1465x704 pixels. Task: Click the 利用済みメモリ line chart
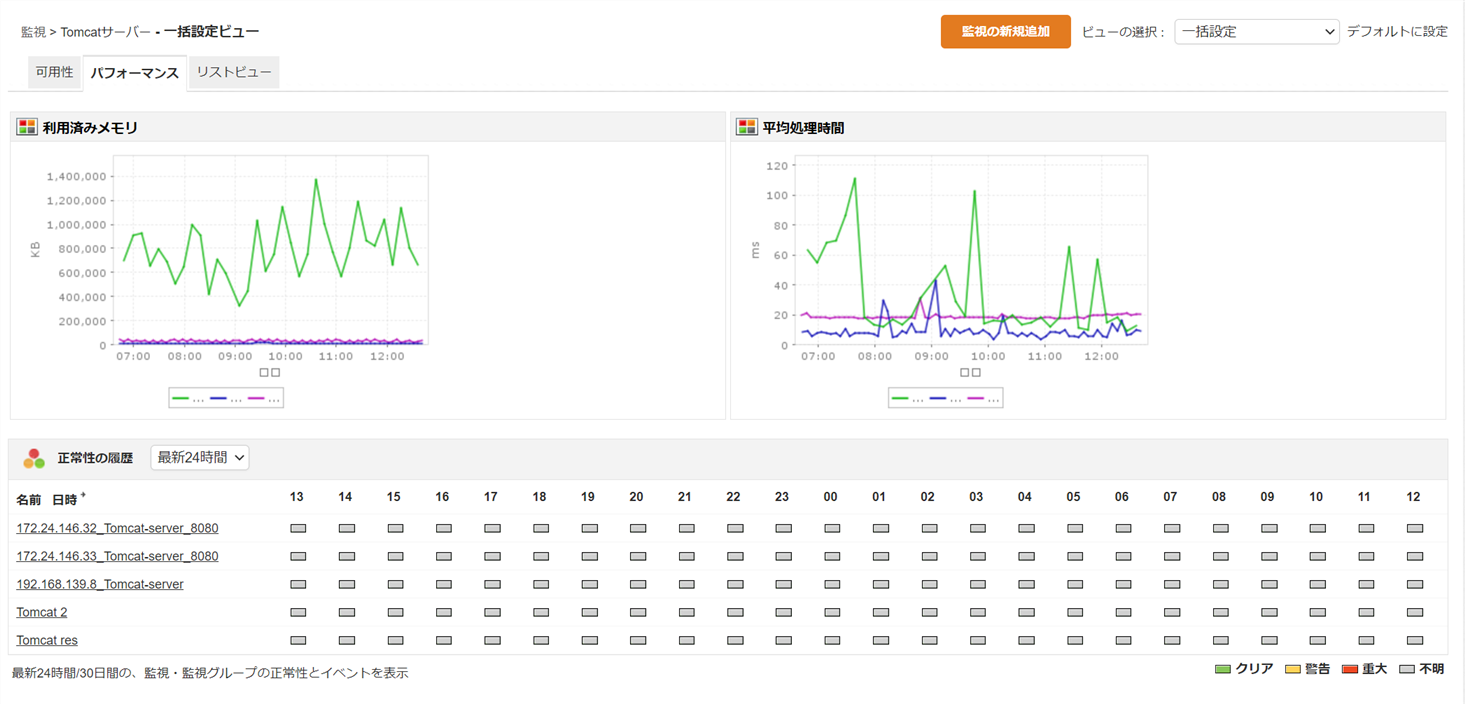(270, 250)
